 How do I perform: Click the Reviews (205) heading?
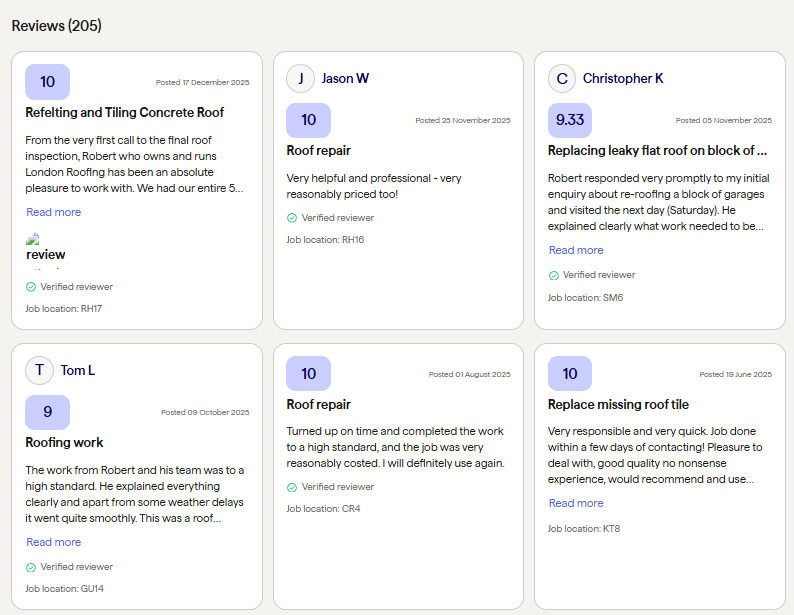click(x=56, y=26)
